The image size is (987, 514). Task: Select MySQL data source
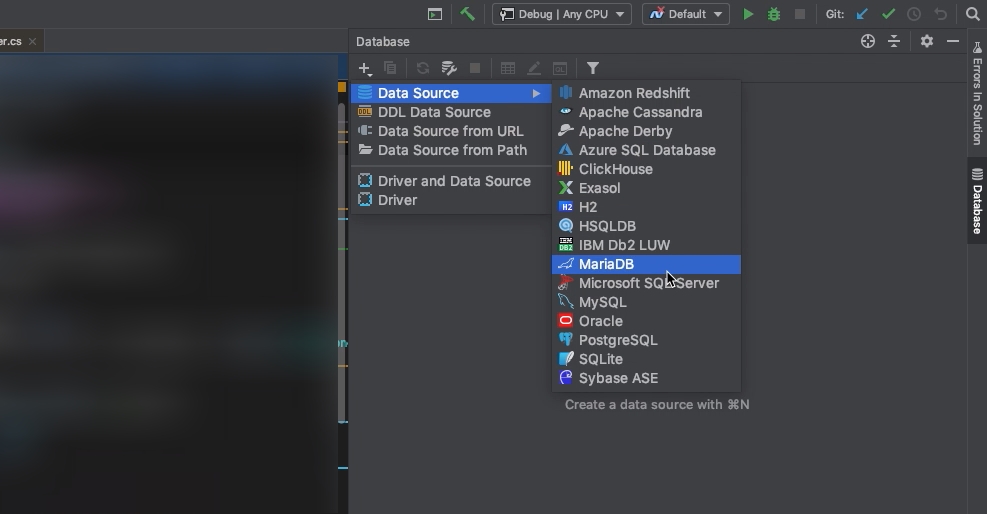(646, 302)
